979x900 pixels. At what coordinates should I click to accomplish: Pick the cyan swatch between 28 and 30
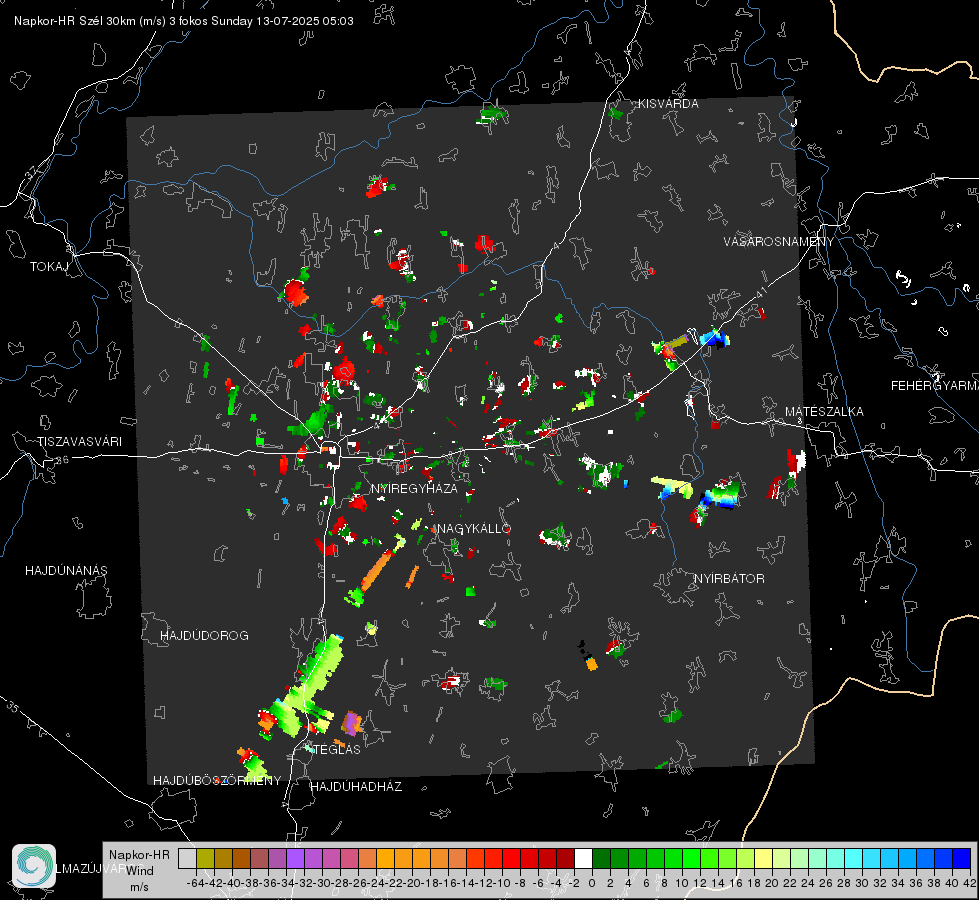tap(854, 858)
